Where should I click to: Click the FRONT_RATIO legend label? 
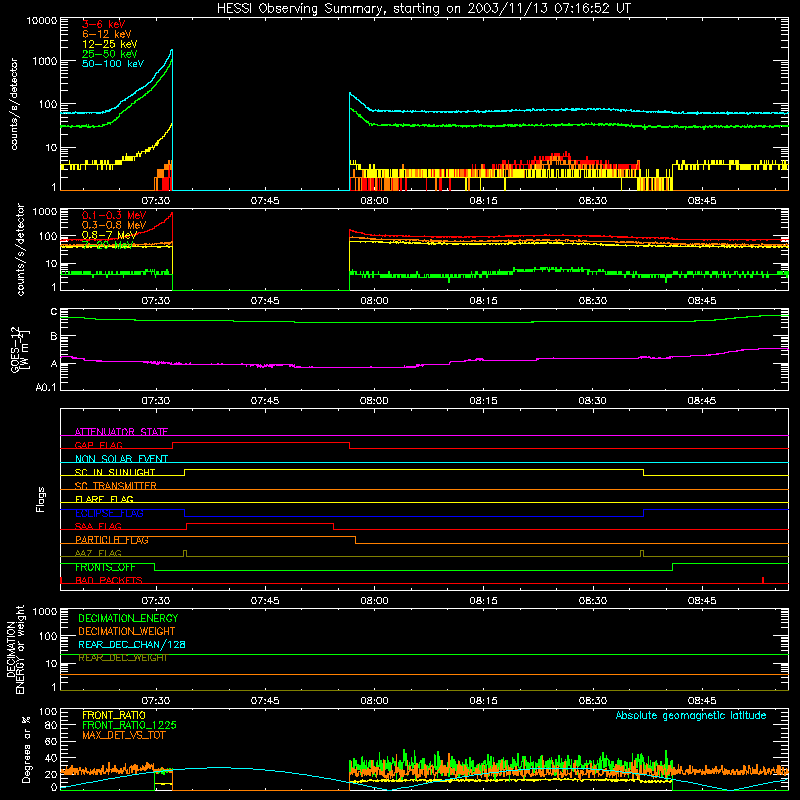pyautogui.click(x=114, y=715)
